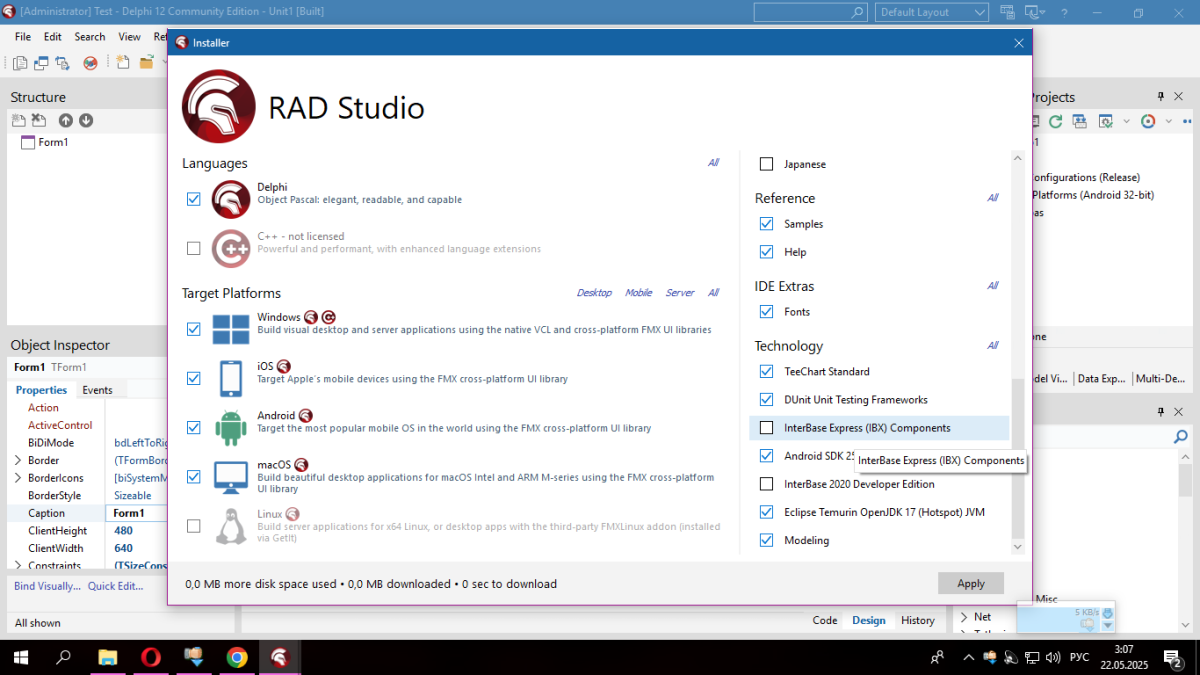Viewport: 1200px width, 675px height.
Task: Click the Windows platform logo icon
Action: 231,329
